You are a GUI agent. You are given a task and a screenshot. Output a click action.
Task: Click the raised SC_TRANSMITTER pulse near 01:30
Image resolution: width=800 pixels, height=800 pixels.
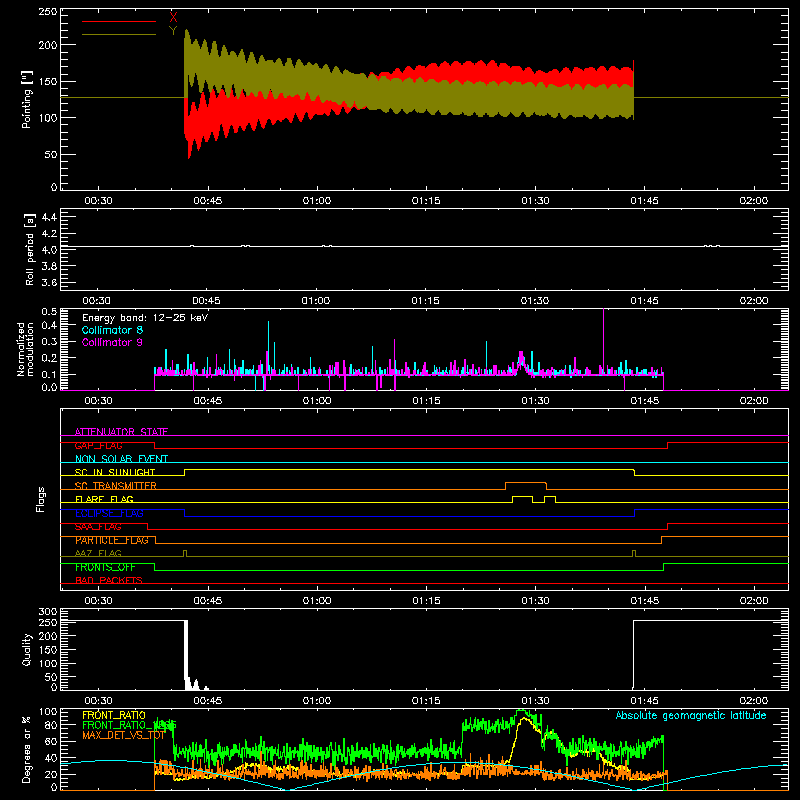pyautogui.click(x=526, y=482)
